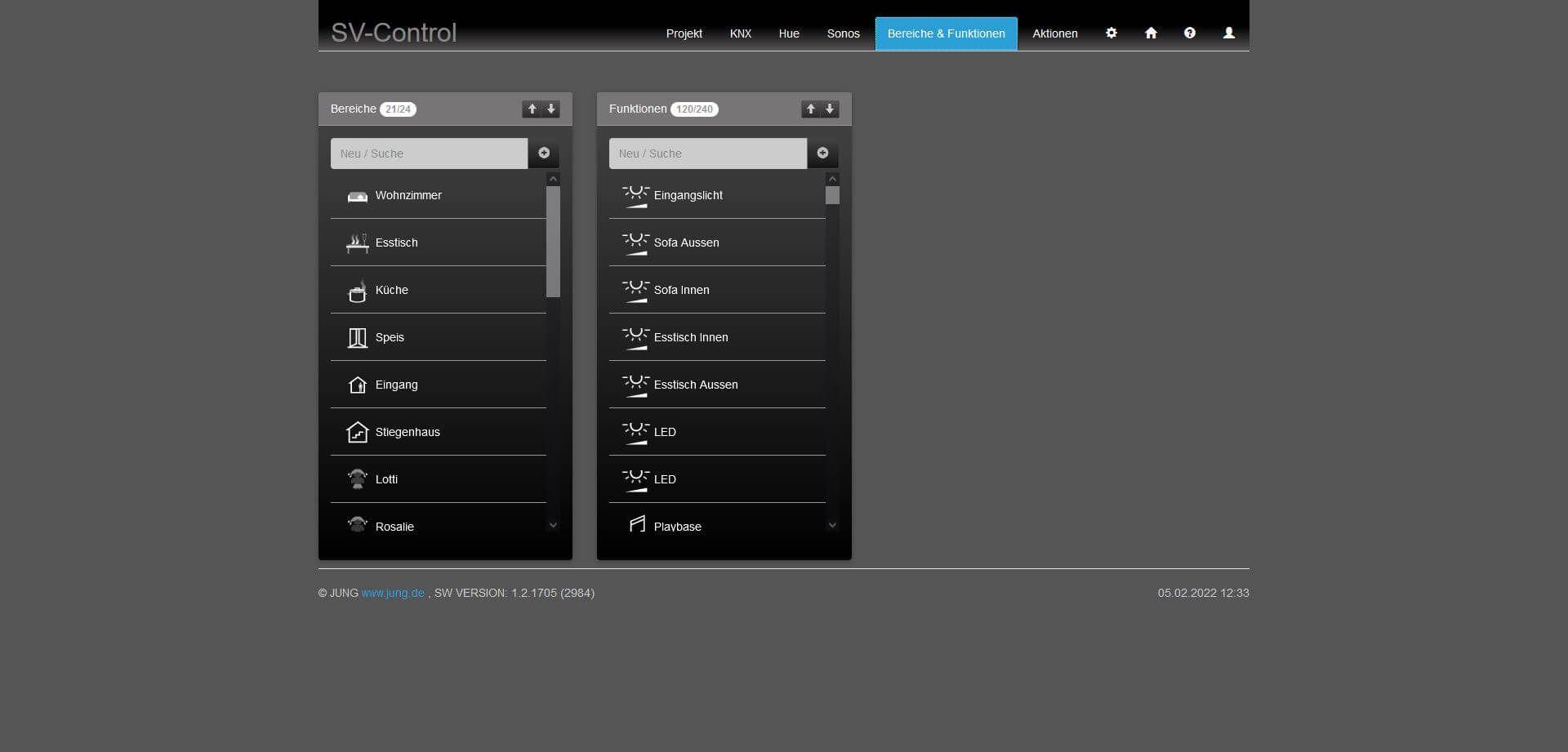The width and height of the screenshot is (1568, 752).
Task: Focus the Funktionen Neu / Suche field
Action: pos(707,154)
